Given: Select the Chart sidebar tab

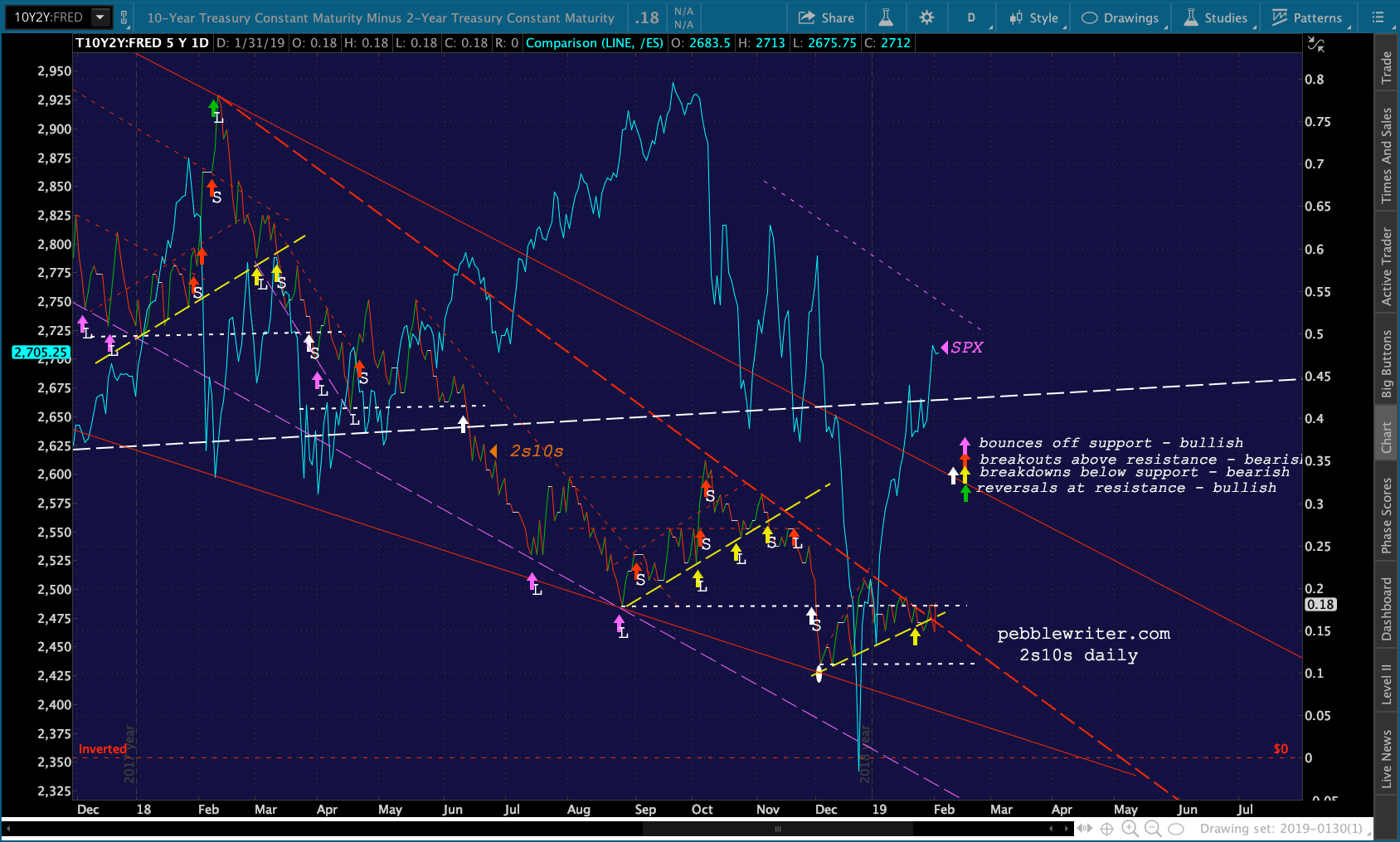Looking at the screenshot, I should 1386,437.
